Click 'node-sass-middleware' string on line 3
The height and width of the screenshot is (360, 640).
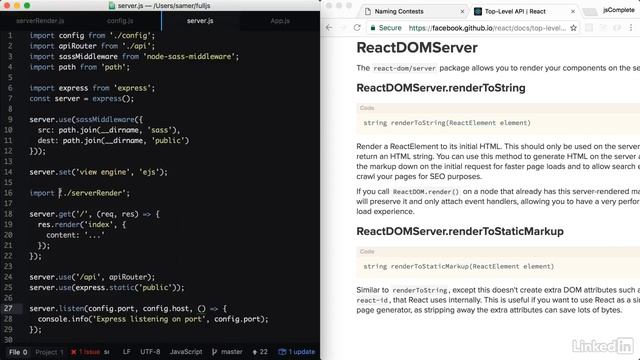(x=189, y=56)
